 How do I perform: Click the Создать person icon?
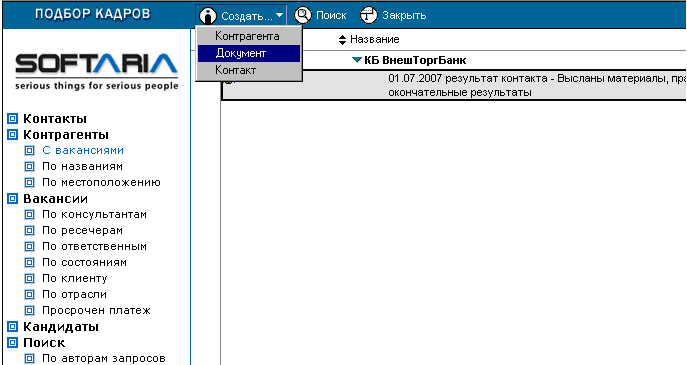pyautogui.click(x=208, y=16)
